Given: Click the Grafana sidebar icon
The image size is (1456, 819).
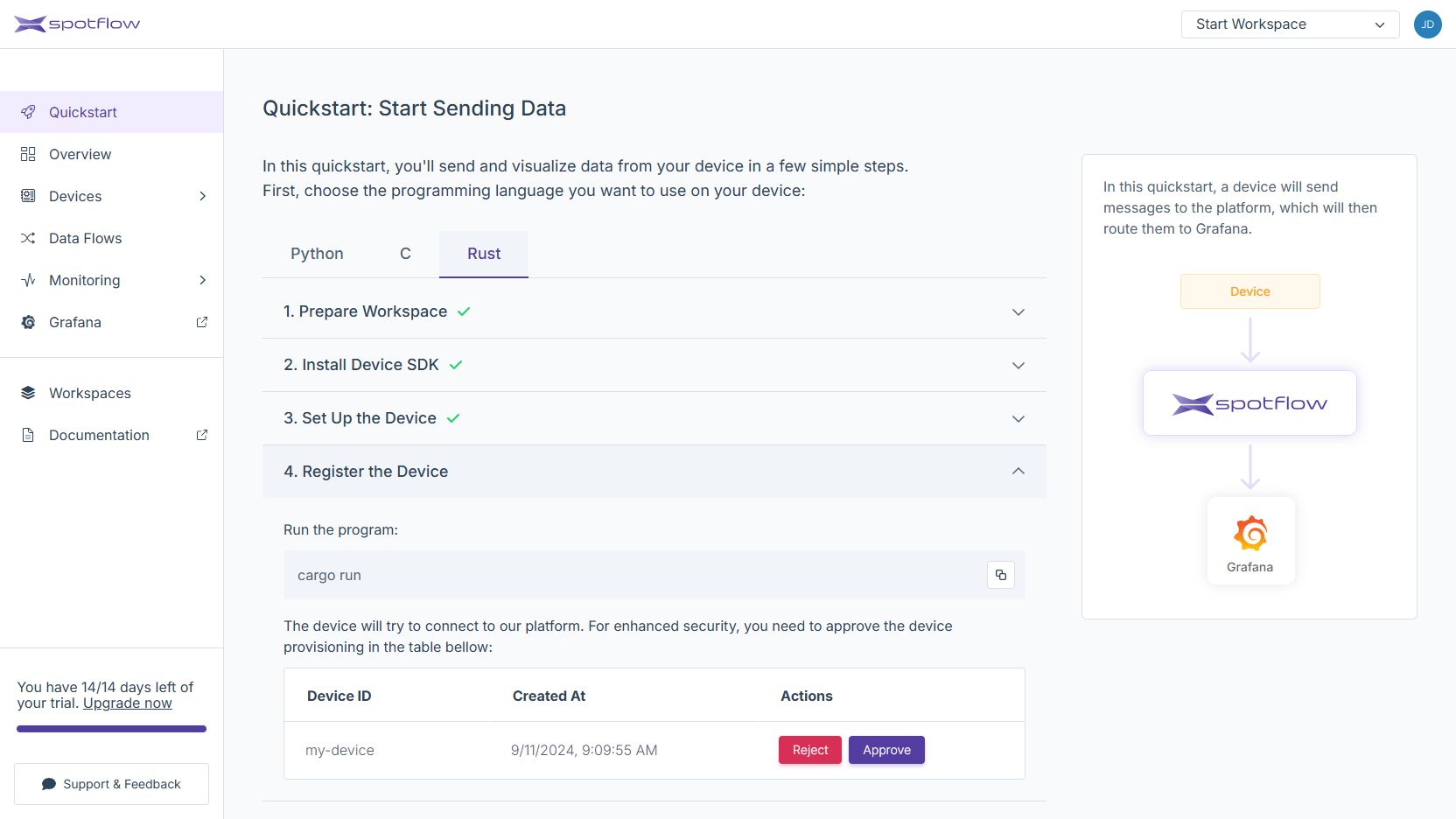Looking at the screenshot, I should 28,322.
